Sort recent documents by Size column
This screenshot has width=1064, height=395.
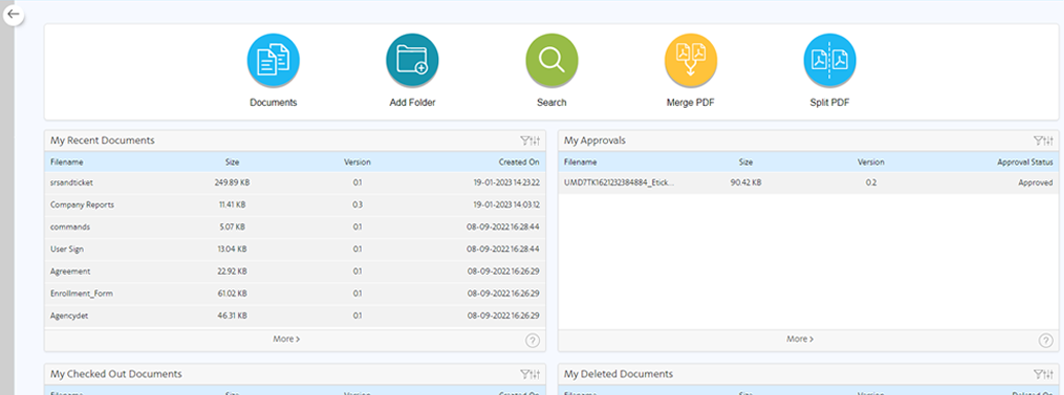(x=232, y=162)
